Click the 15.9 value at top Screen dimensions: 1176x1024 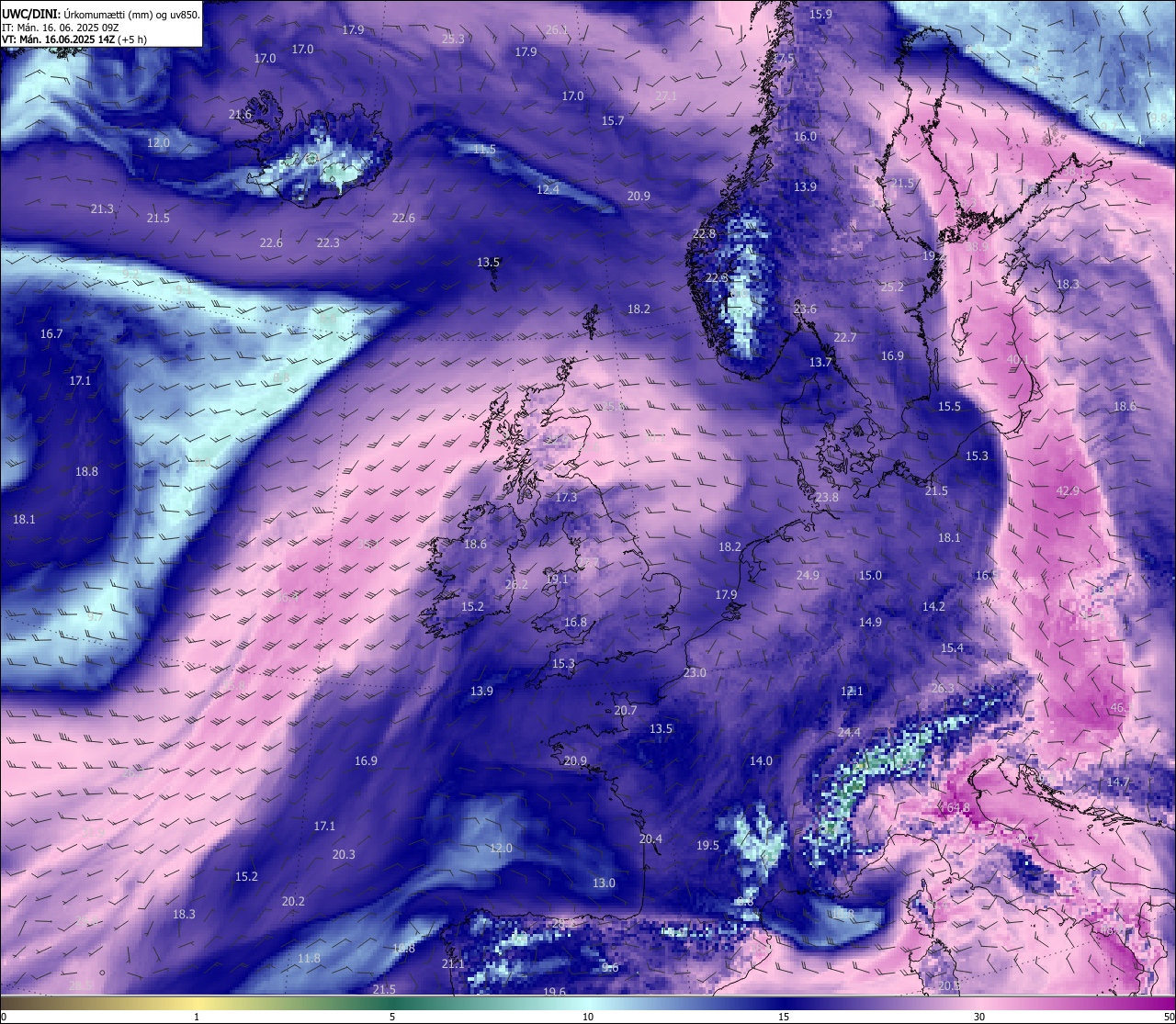[820, 15]
